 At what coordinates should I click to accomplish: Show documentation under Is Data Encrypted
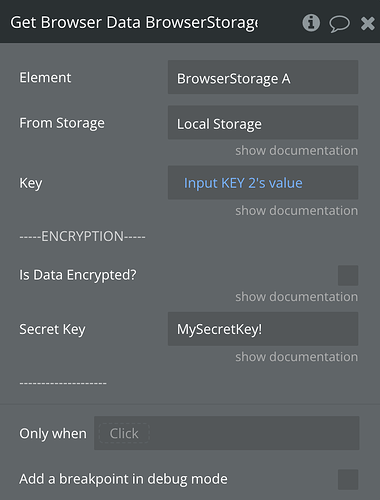coord(297,297)
